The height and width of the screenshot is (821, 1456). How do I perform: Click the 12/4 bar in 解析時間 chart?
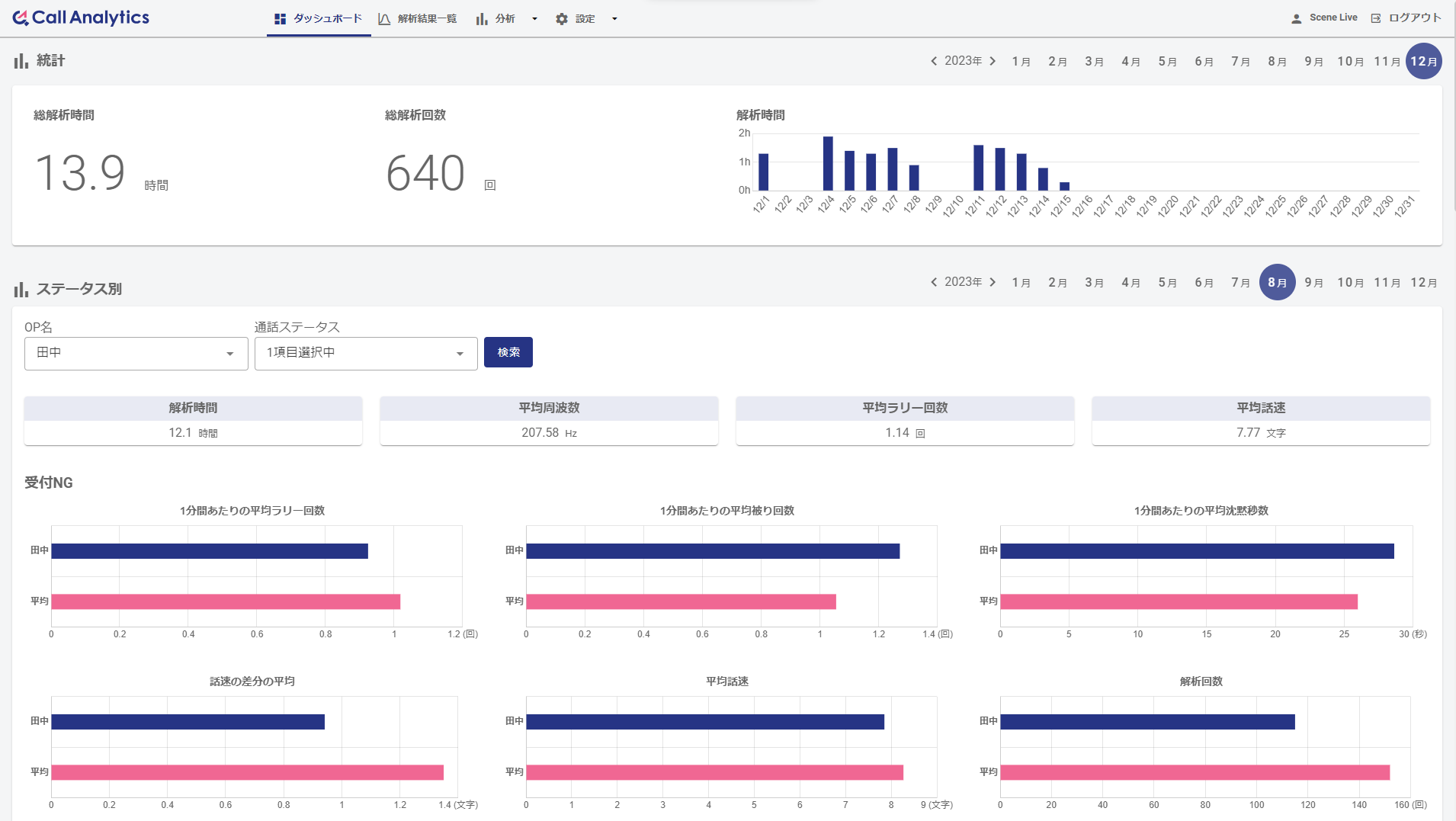(828, 164)
